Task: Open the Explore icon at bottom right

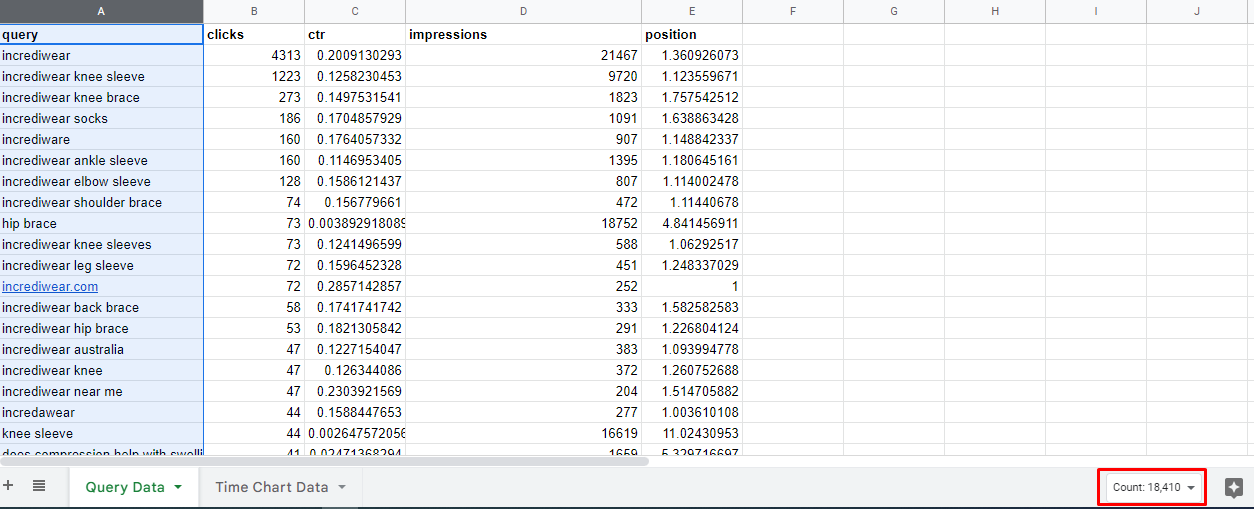Action: point(1233,487)
